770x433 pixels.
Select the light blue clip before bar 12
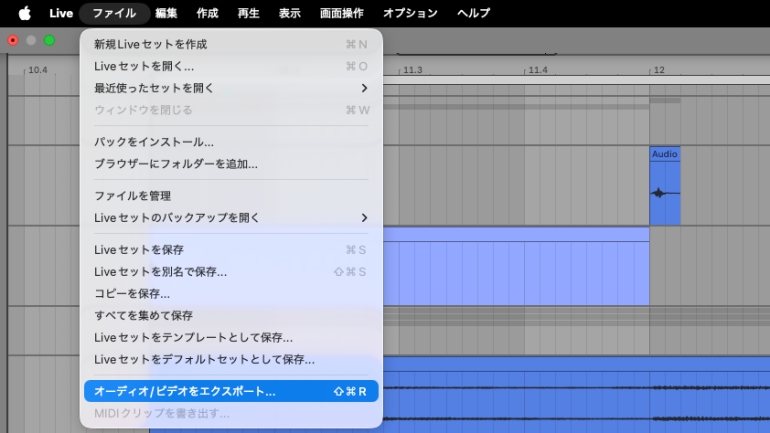(x=516, y=266)
